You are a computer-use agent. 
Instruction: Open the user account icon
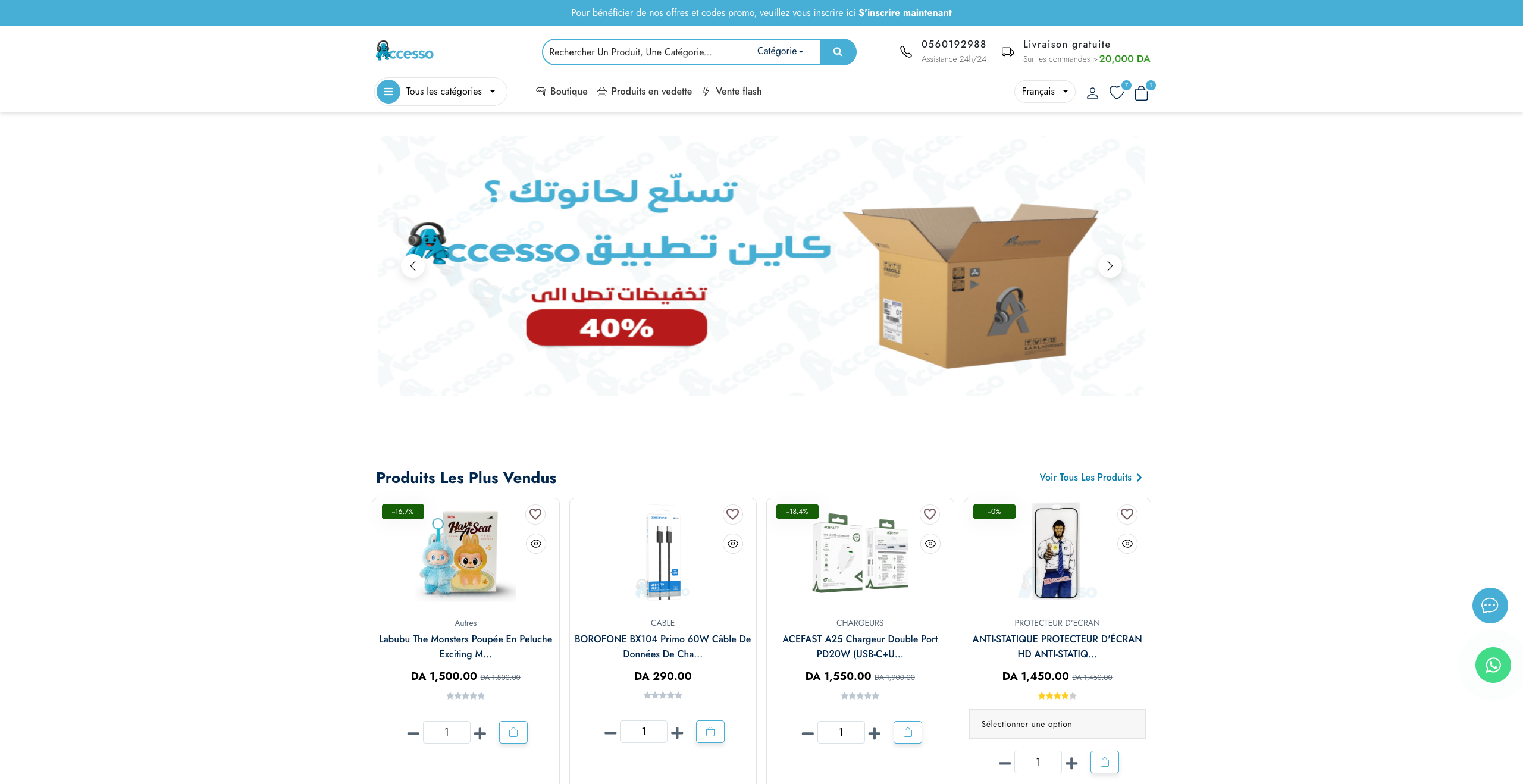[x=1092, y=93]
